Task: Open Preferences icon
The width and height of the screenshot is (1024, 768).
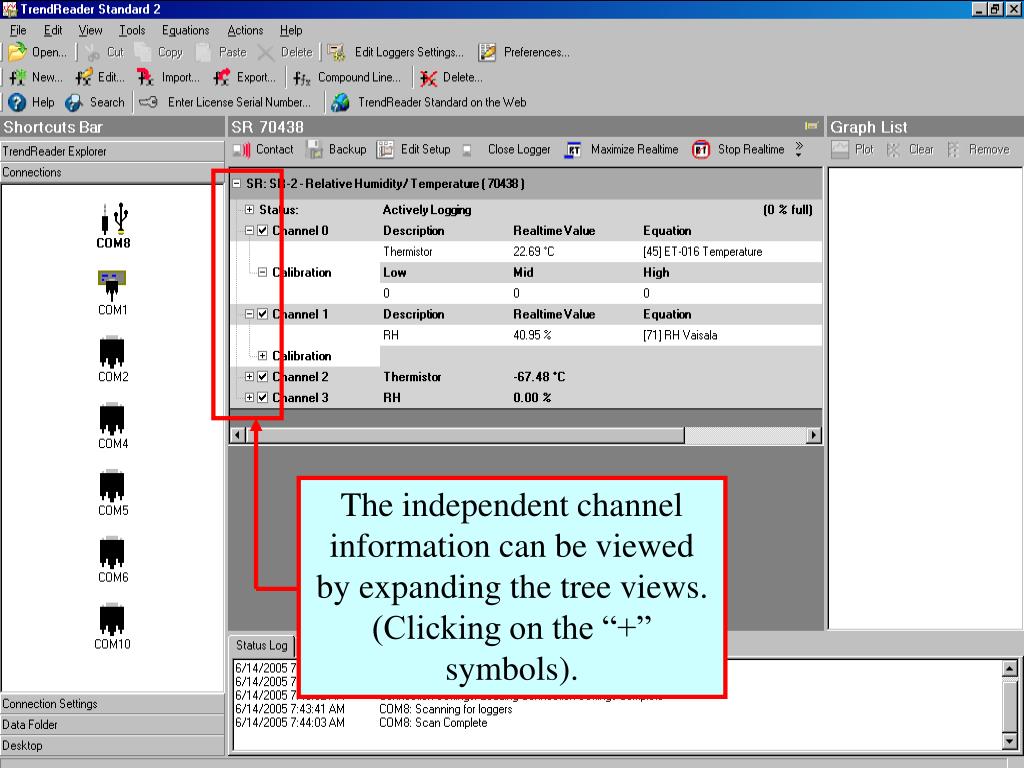Action: (x=487, y=52)
